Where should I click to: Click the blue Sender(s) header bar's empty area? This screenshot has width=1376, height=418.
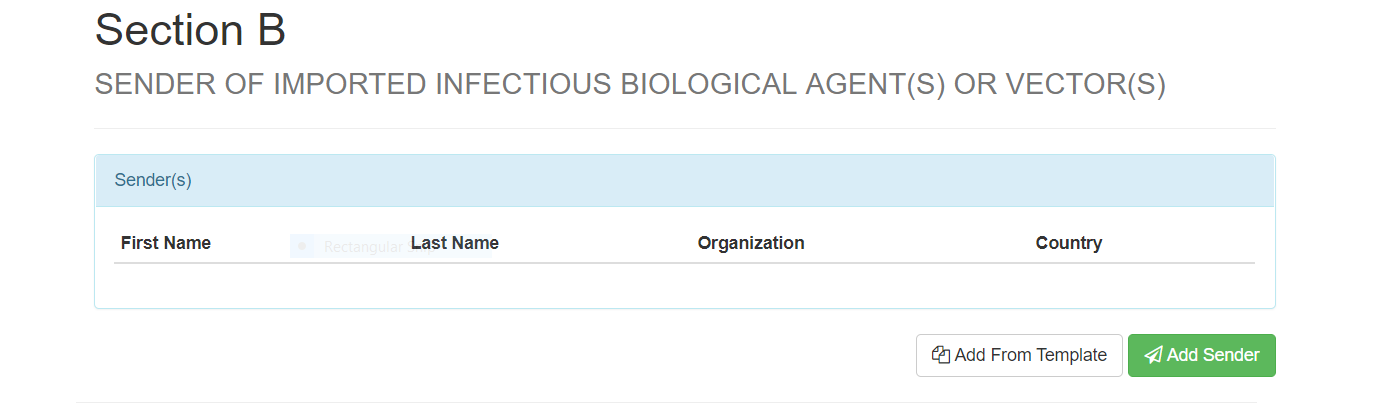(700, 180)
